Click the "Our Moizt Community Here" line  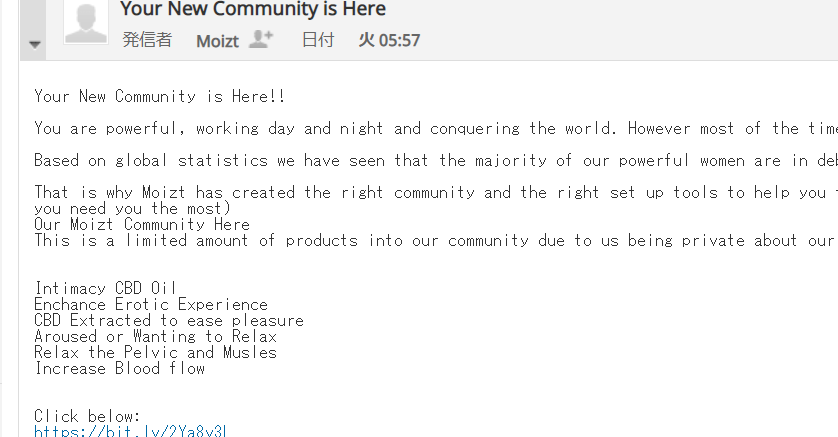pos(141,224)
